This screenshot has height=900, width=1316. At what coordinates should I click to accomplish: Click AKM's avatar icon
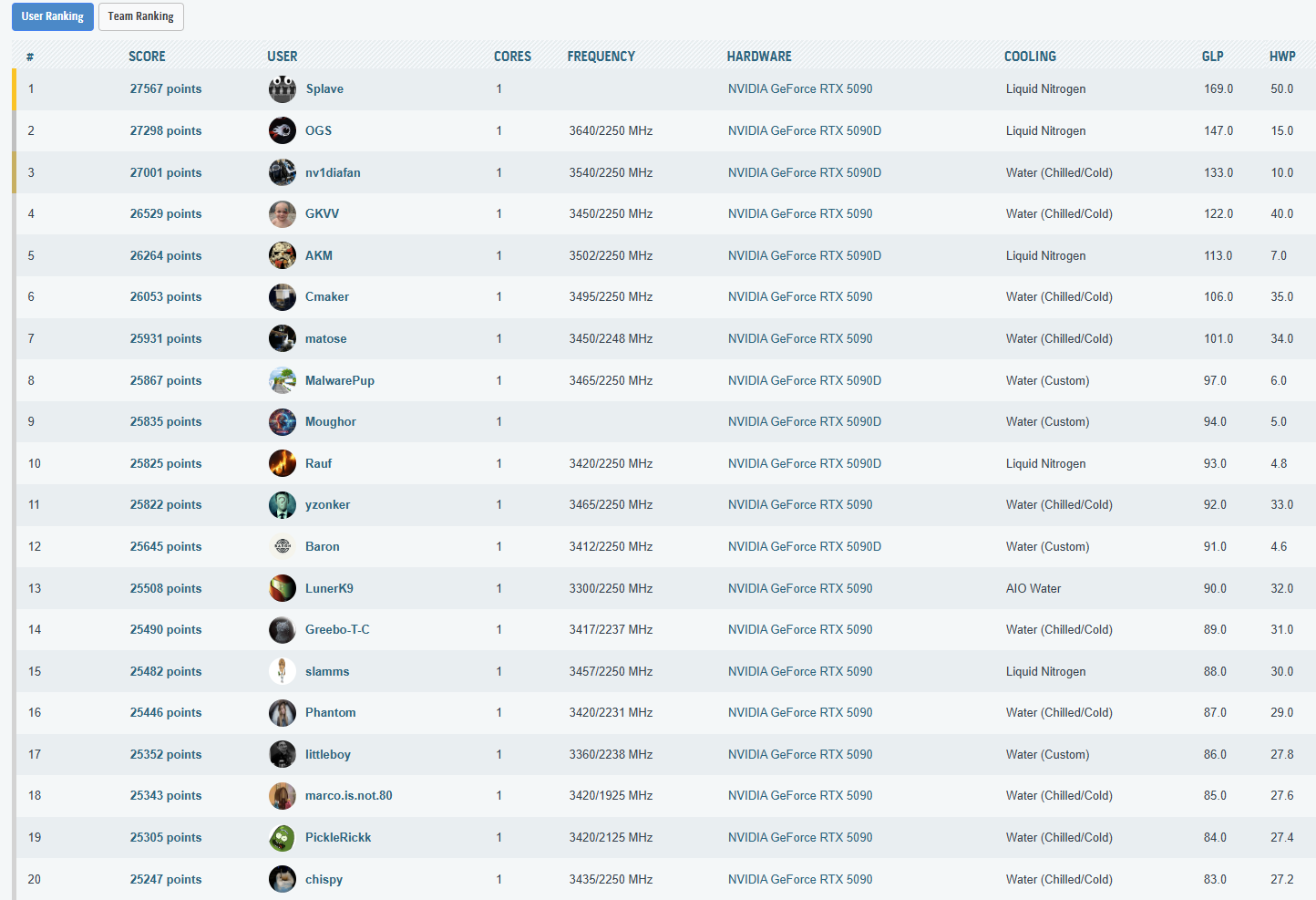pos(283,255)
